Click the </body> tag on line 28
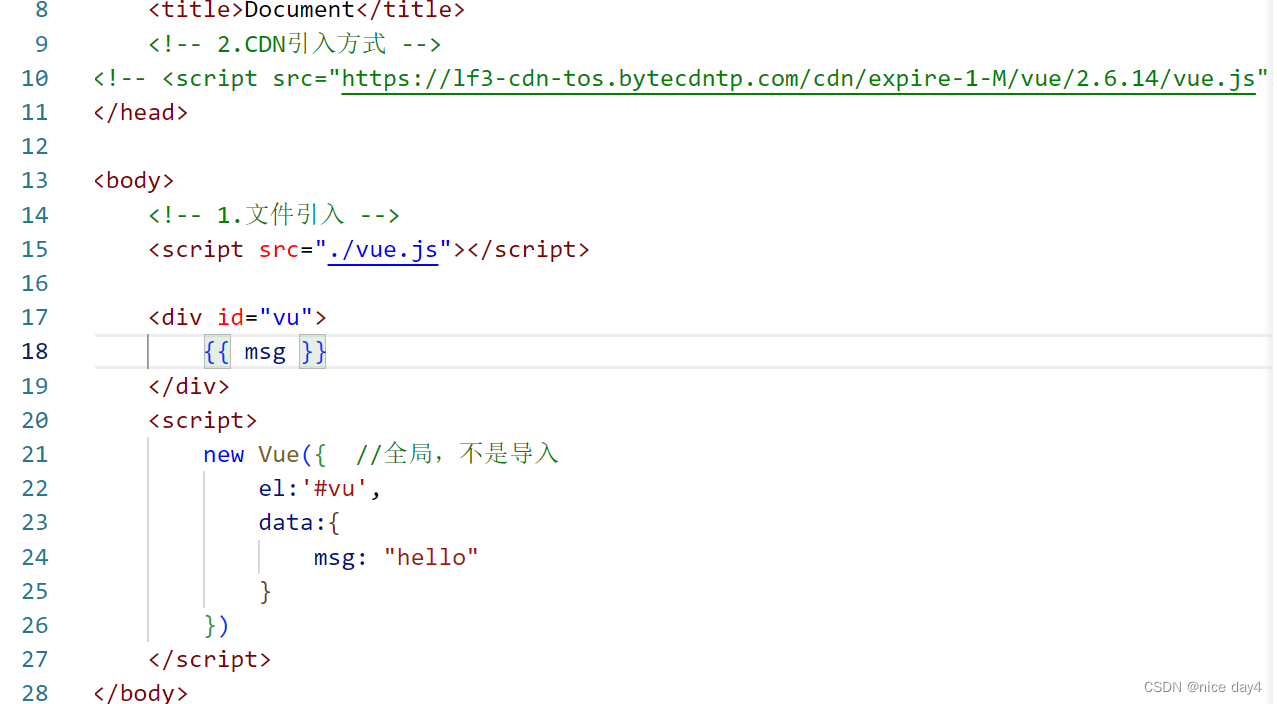This screenshot has width=1277, height=704. (140, 692)
